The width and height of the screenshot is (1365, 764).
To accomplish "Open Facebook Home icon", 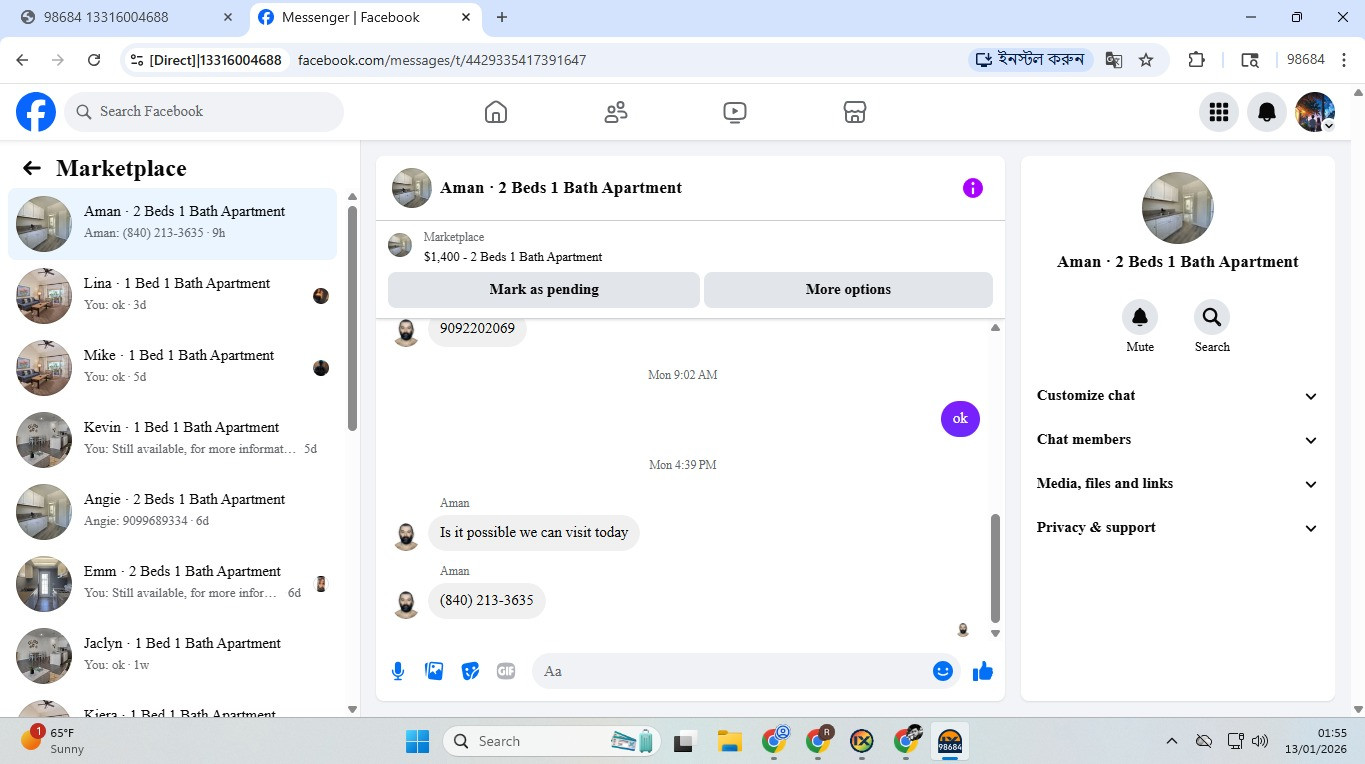I will click(x=496, y=112).
